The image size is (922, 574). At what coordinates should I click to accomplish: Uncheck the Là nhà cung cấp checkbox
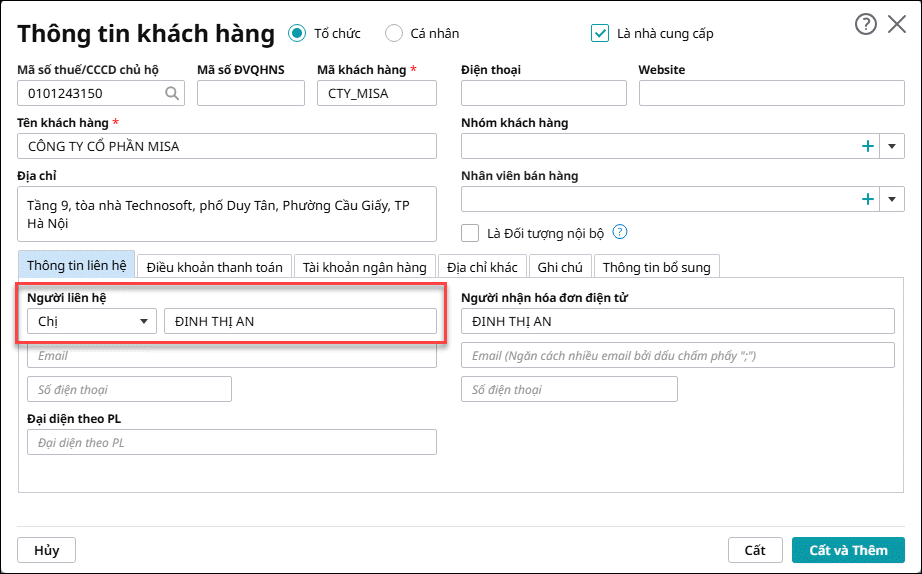pos(600,33)
